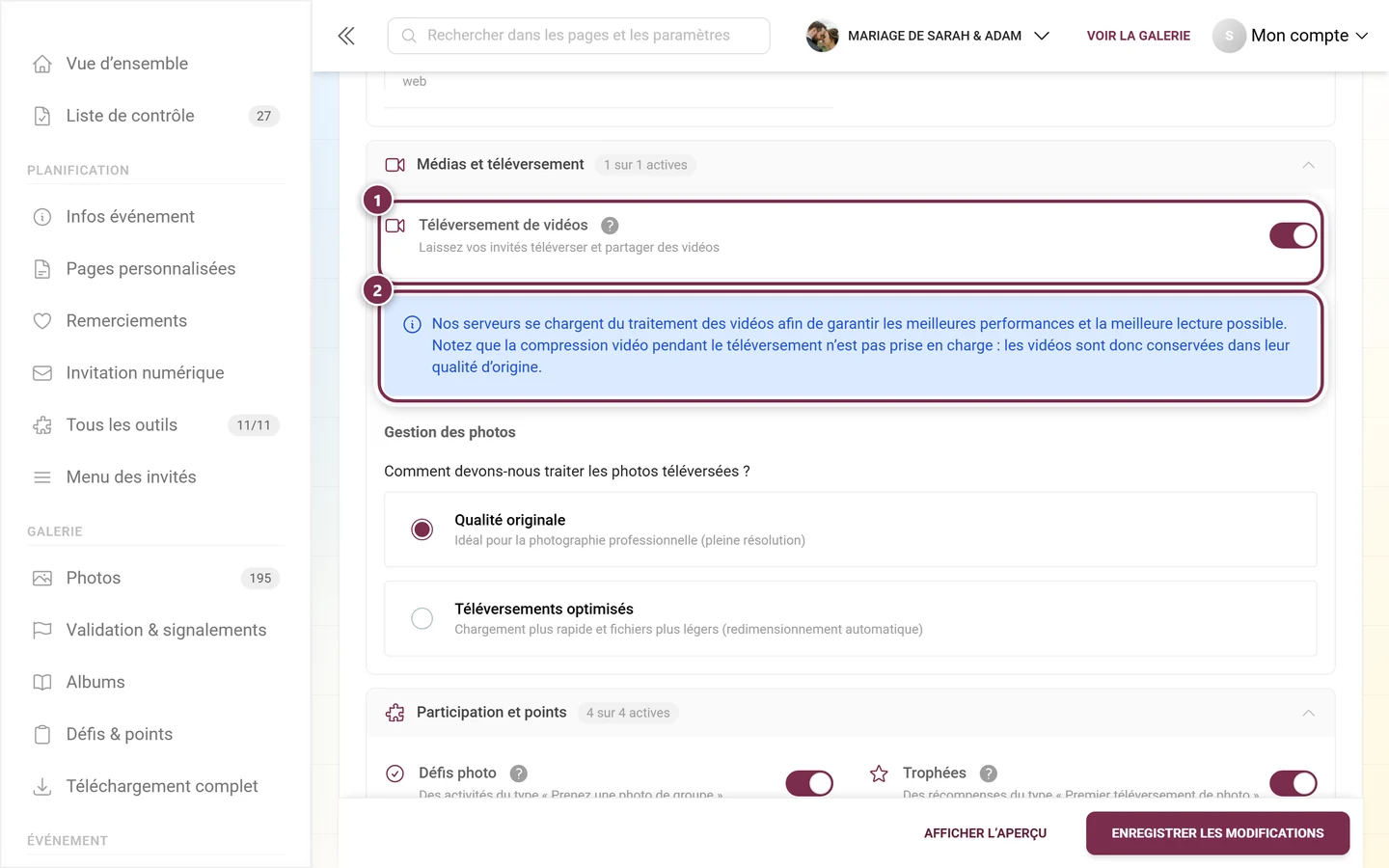Collapse the Participation et points section
This screenshot has width=1389, height=868.
coord(1308,713)
